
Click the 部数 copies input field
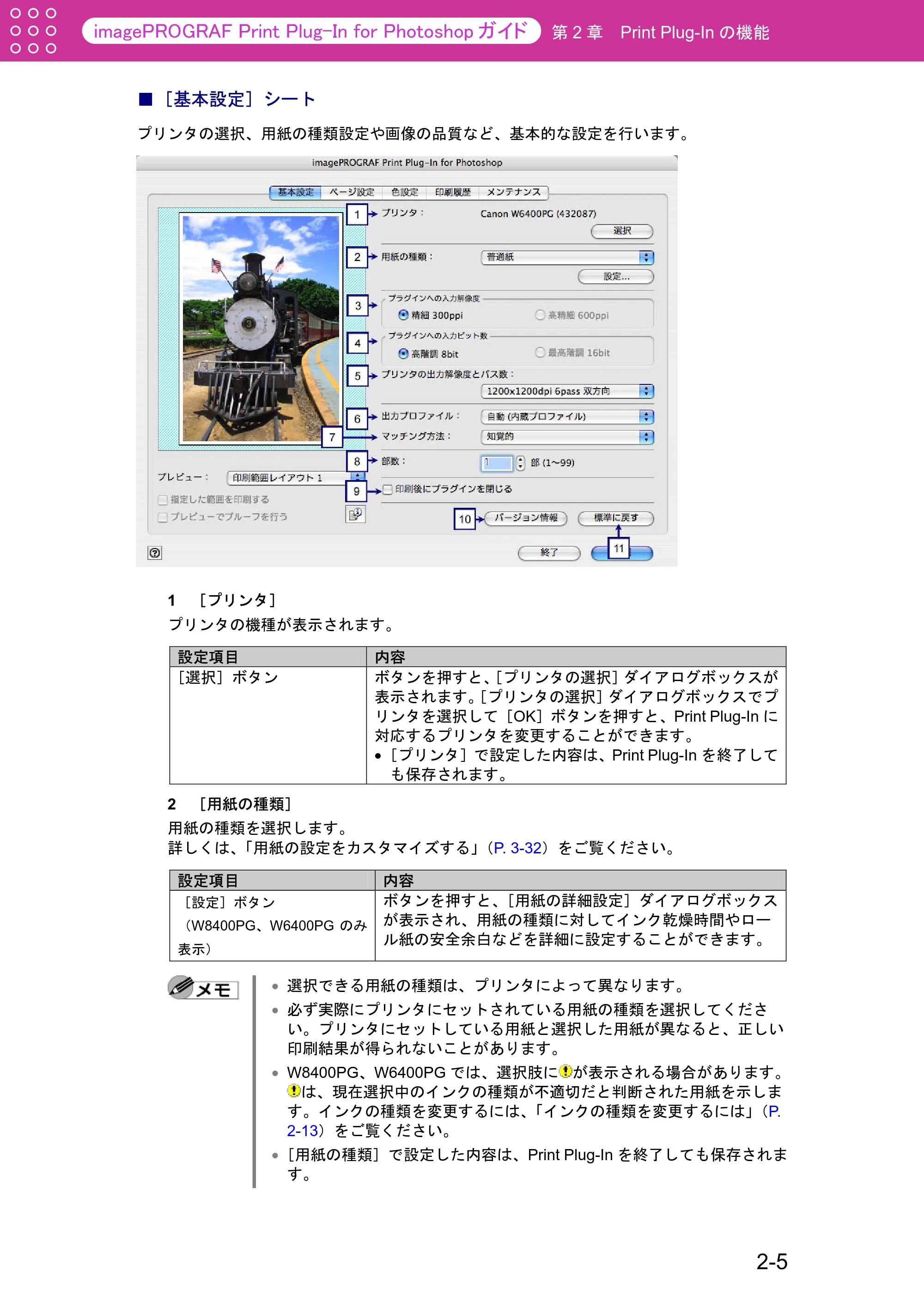[x=497, y=462]
